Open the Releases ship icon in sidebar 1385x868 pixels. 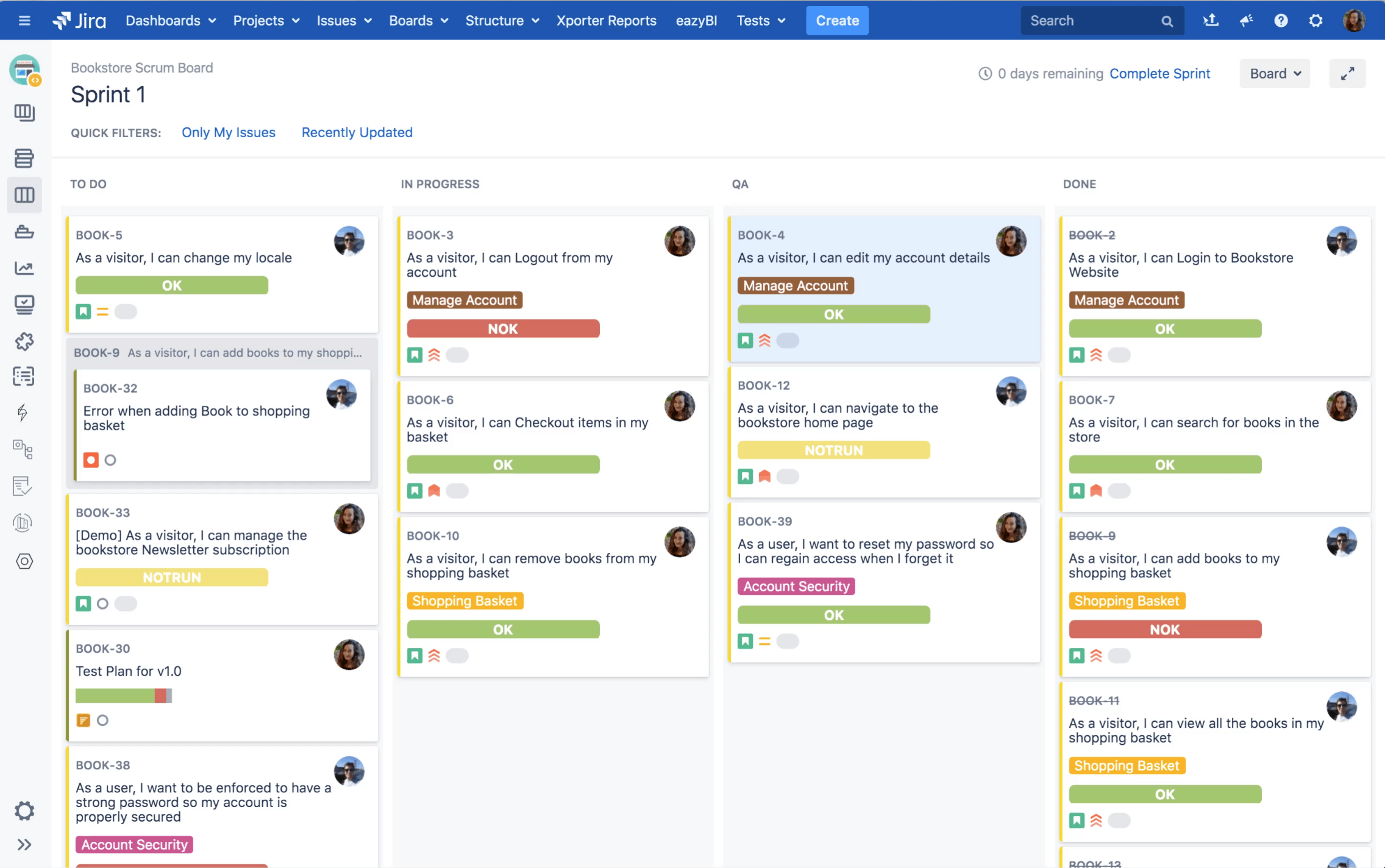[x=24, y=232]
